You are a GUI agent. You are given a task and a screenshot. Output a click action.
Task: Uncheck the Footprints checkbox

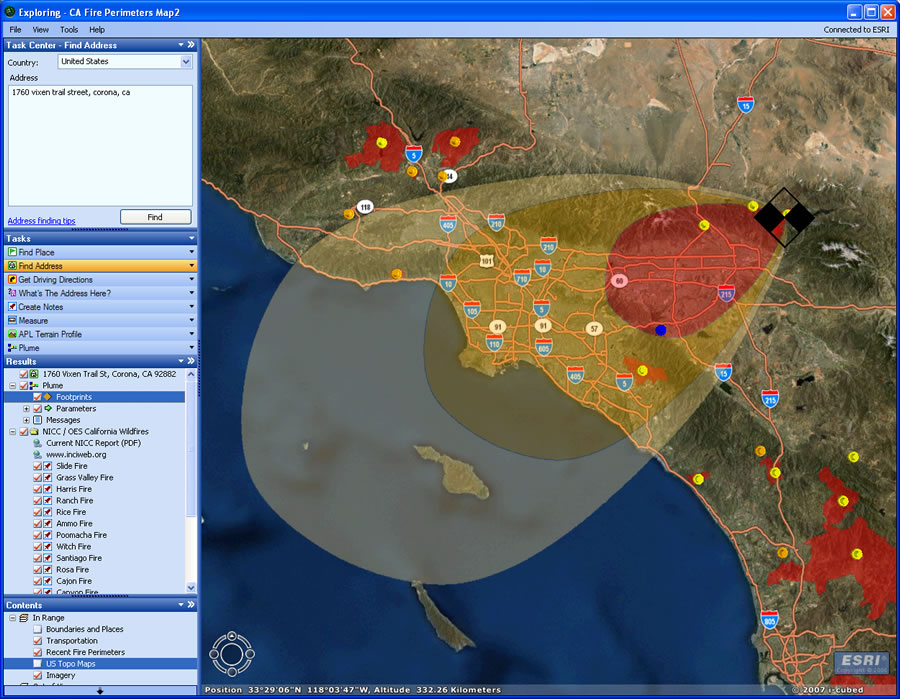click(x=37, y=397)
